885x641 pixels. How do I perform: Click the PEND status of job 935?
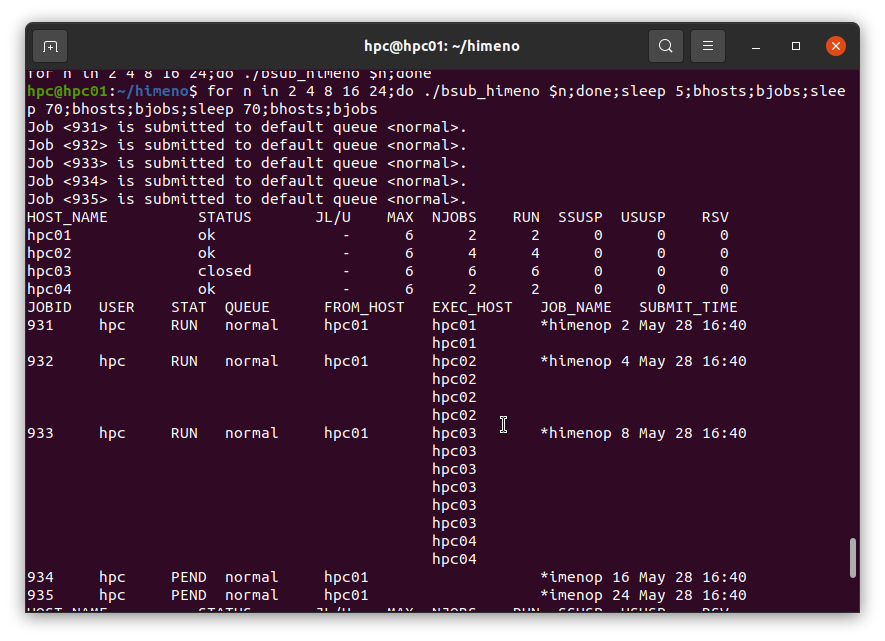(189, 595)
